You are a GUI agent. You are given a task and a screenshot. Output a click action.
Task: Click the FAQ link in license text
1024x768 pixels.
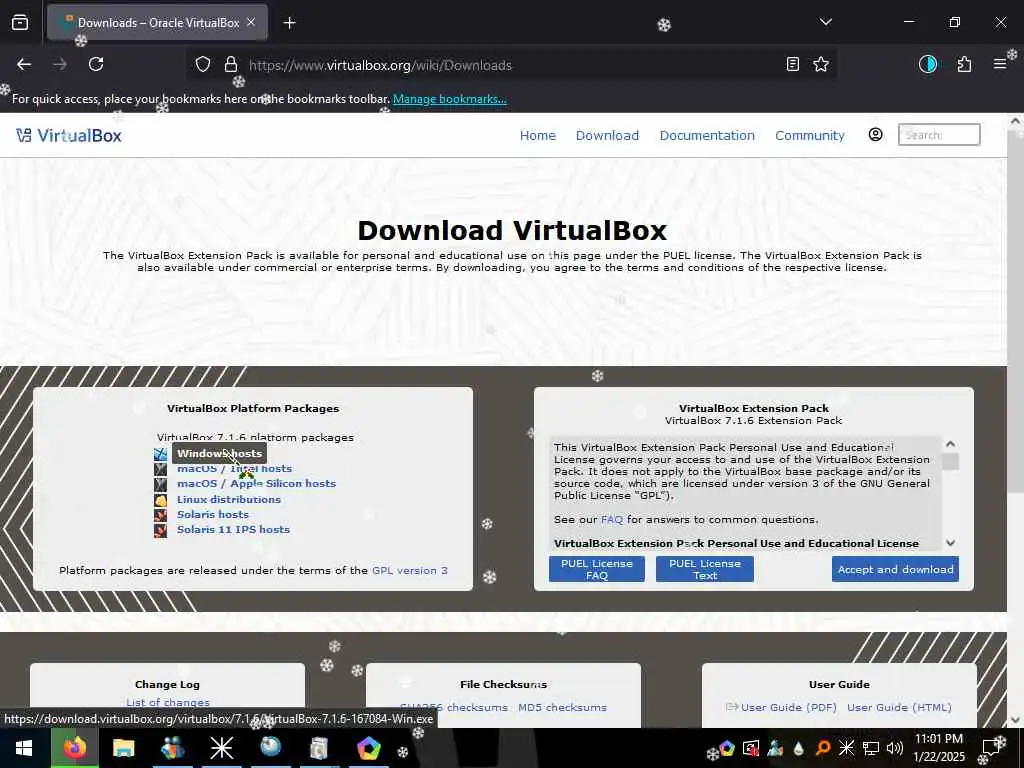click(x=612, y=519)
